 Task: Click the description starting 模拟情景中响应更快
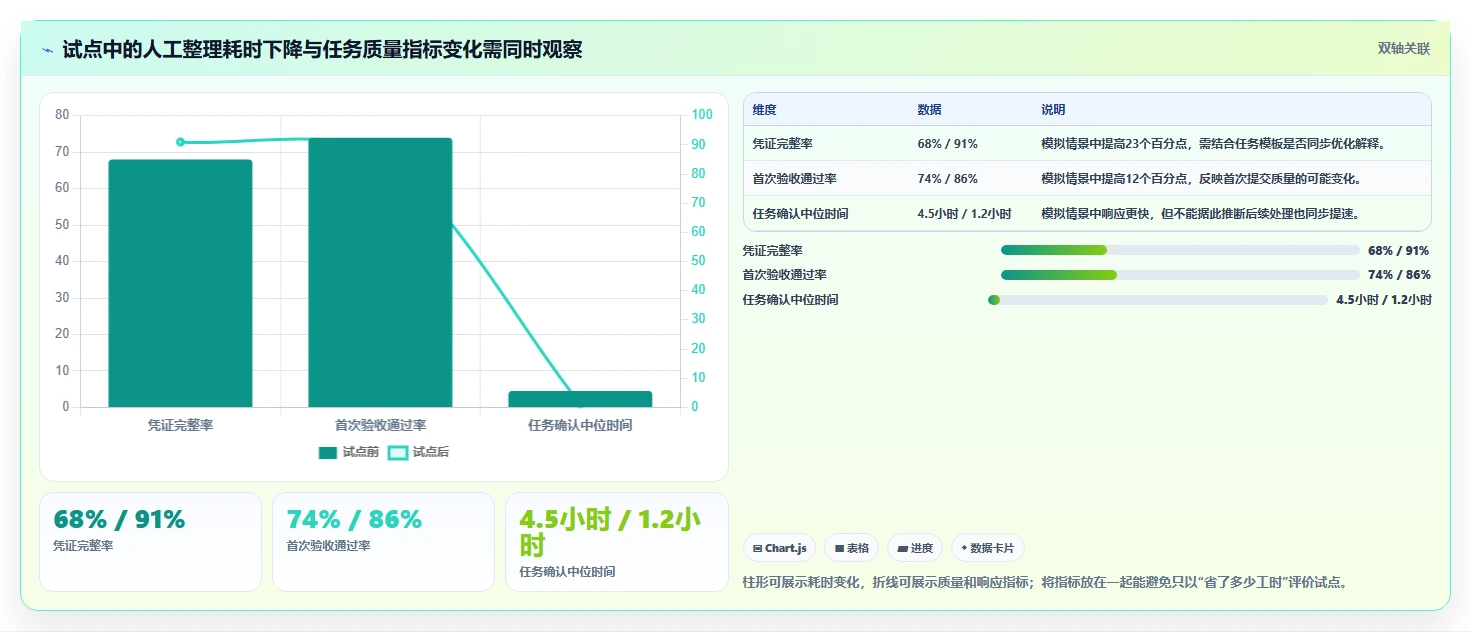click(1200, 214)
